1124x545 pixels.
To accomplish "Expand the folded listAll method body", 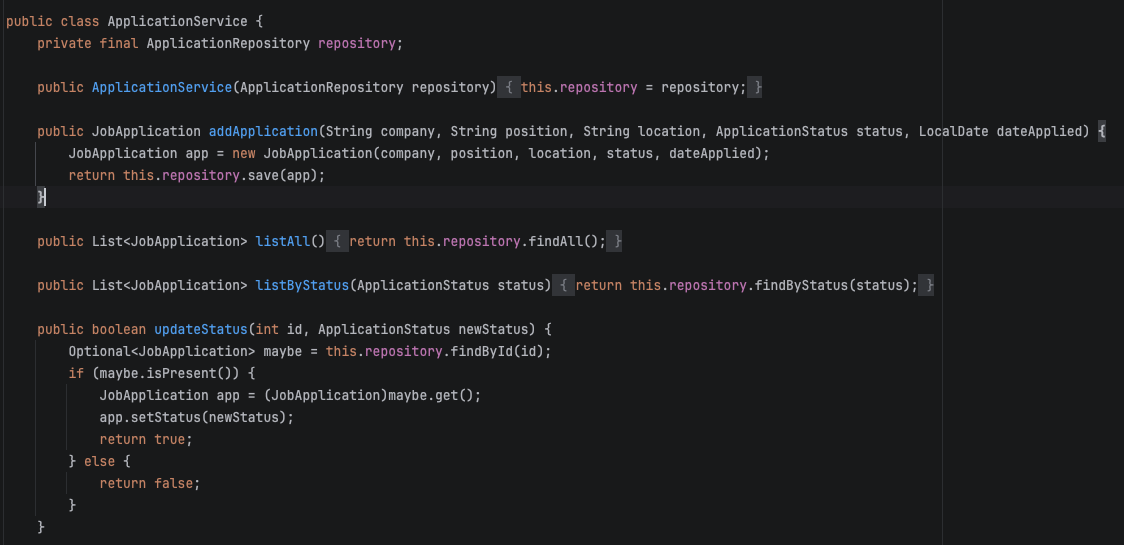I will click(338, 241).
